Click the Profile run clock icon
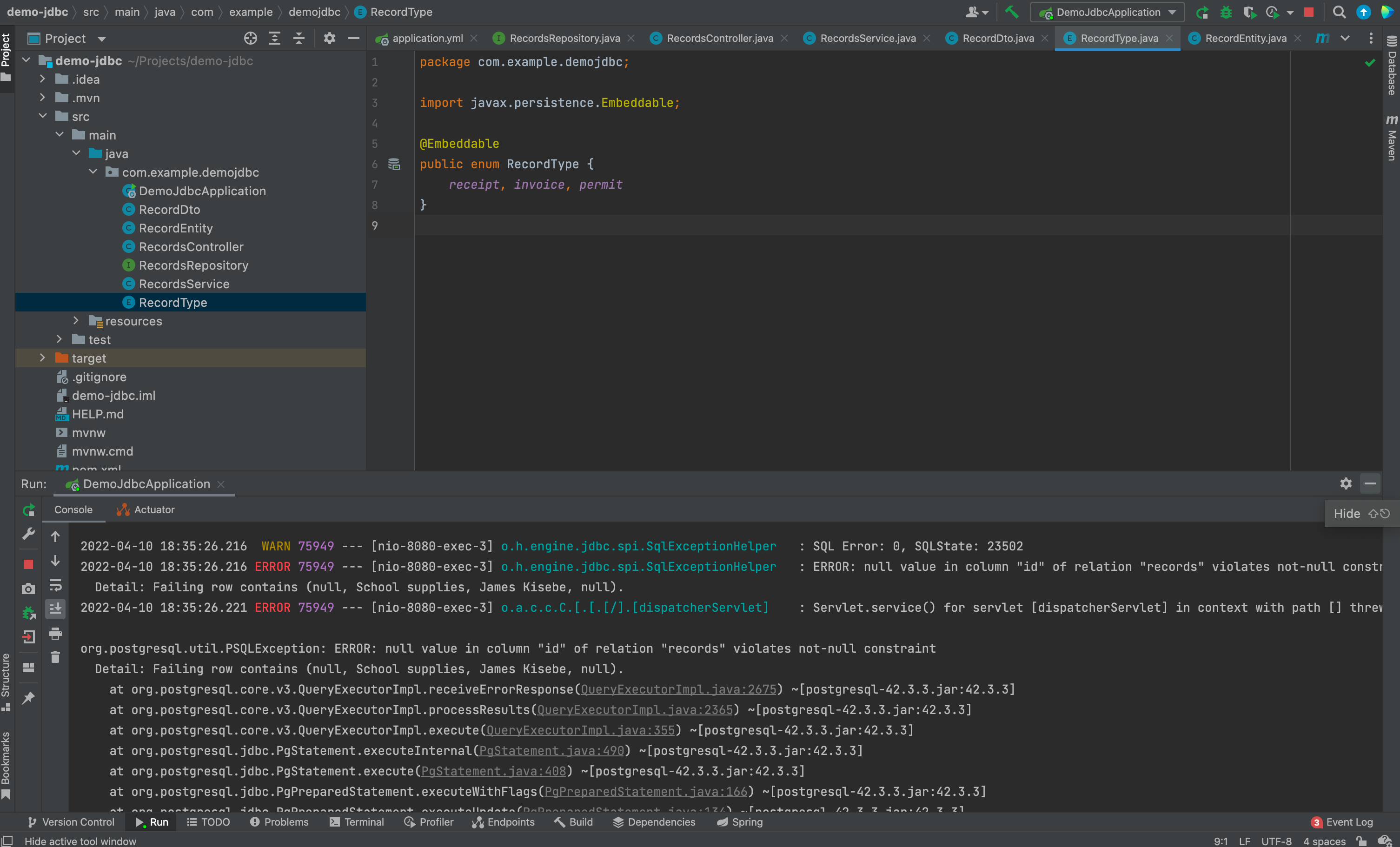 pyautogui.click(x=1272, y=12)
